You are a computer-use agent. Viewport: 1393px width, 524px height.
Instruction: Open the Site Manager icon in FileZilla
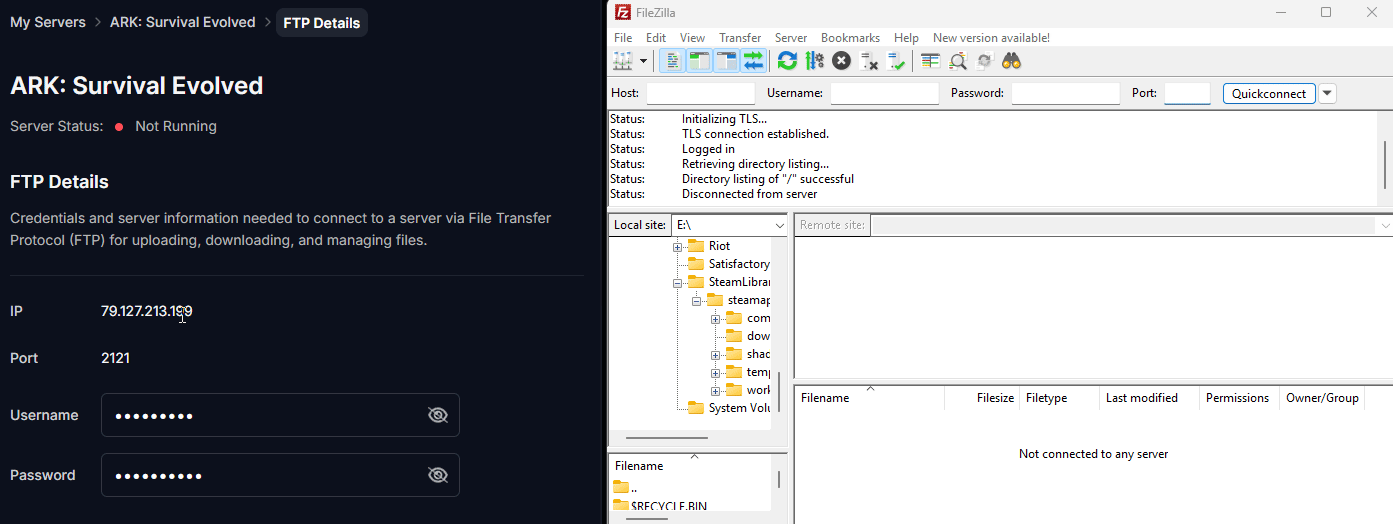click(x=623, y=61)
